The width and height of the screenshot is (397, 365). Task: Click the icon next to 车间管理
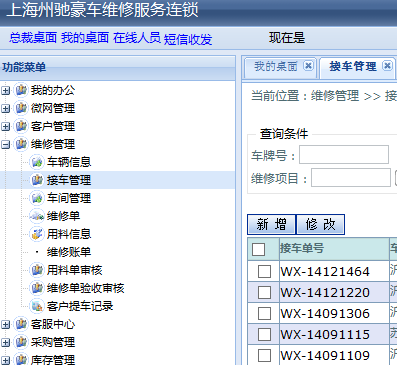[x=37, y=198]
